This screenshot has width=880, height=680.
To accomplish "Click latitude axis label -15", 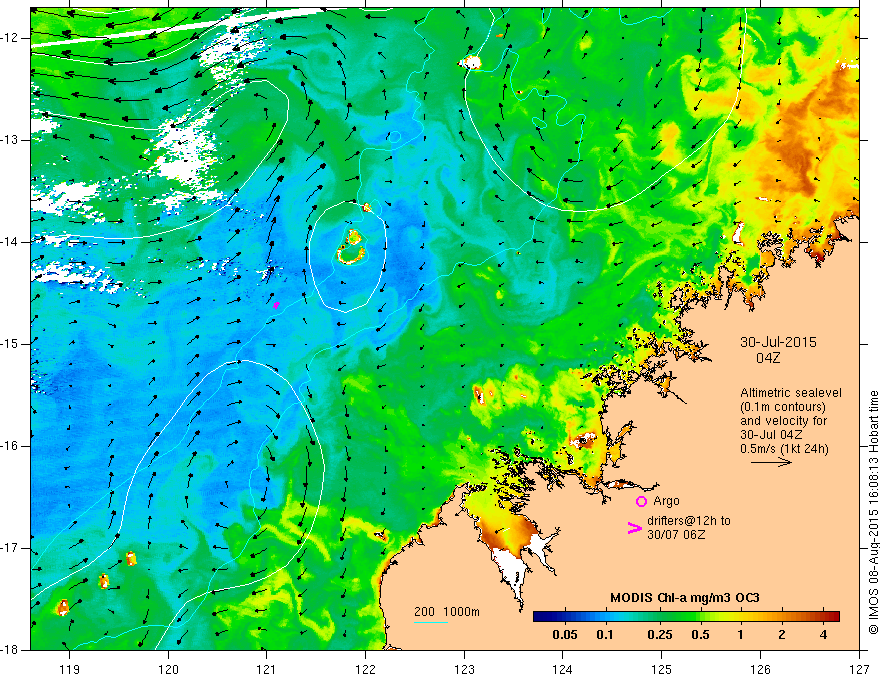I will (10, 344).
